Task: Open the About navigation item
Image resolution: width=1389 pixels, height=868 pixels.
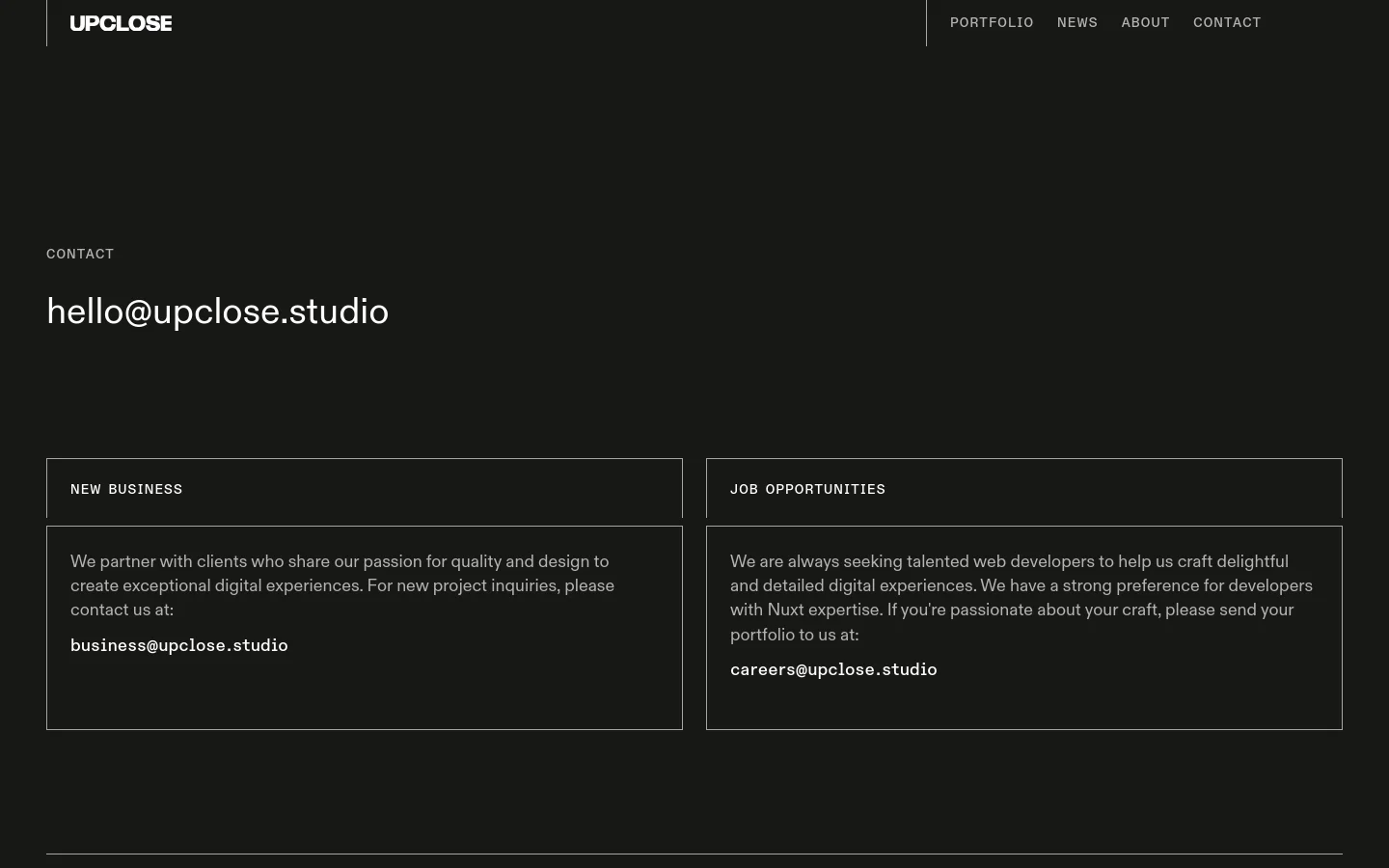Action: point(1145,22)
